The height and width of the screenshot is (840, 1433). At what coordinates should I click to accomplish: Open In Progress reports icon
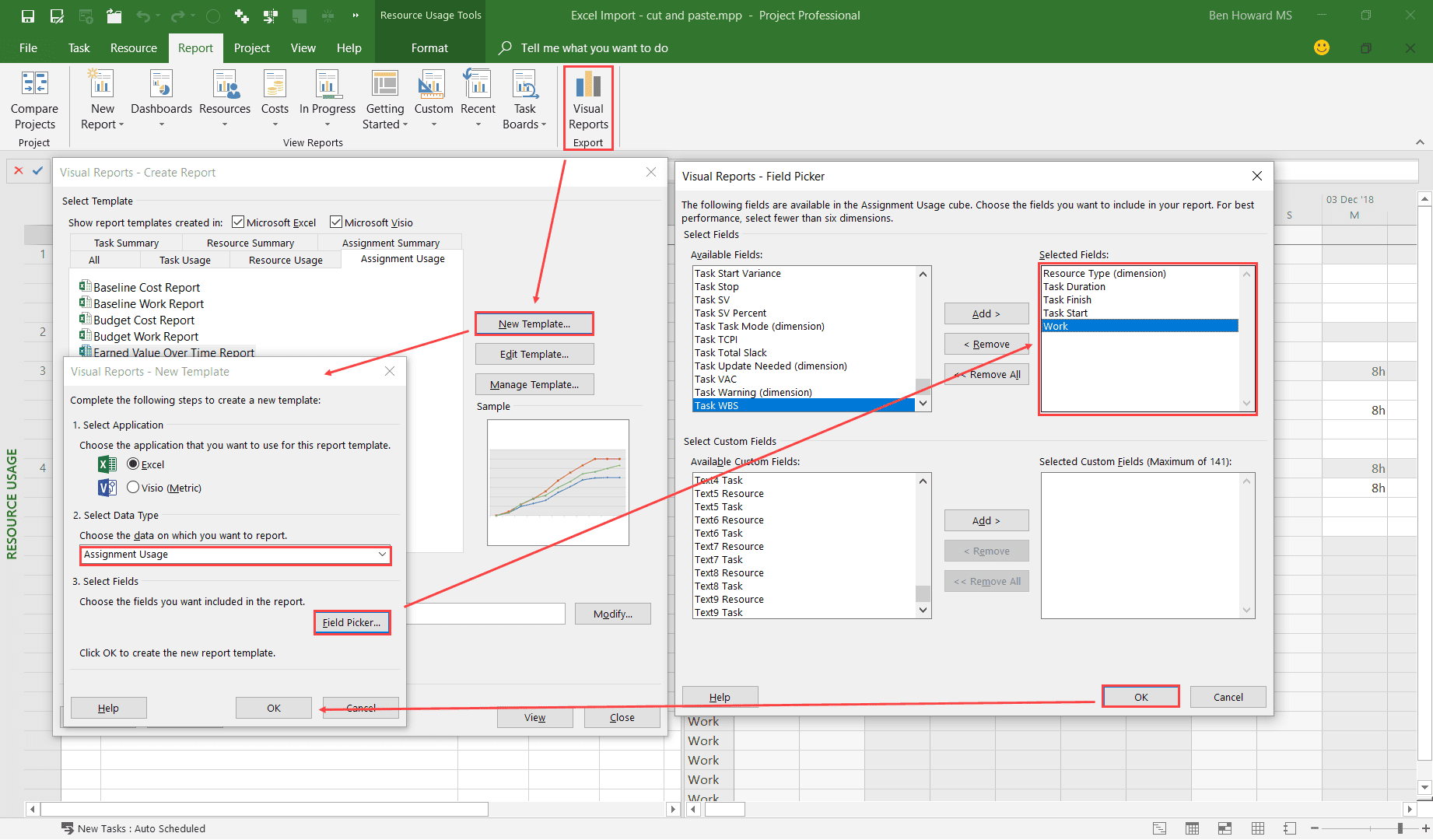pos(328,84)
